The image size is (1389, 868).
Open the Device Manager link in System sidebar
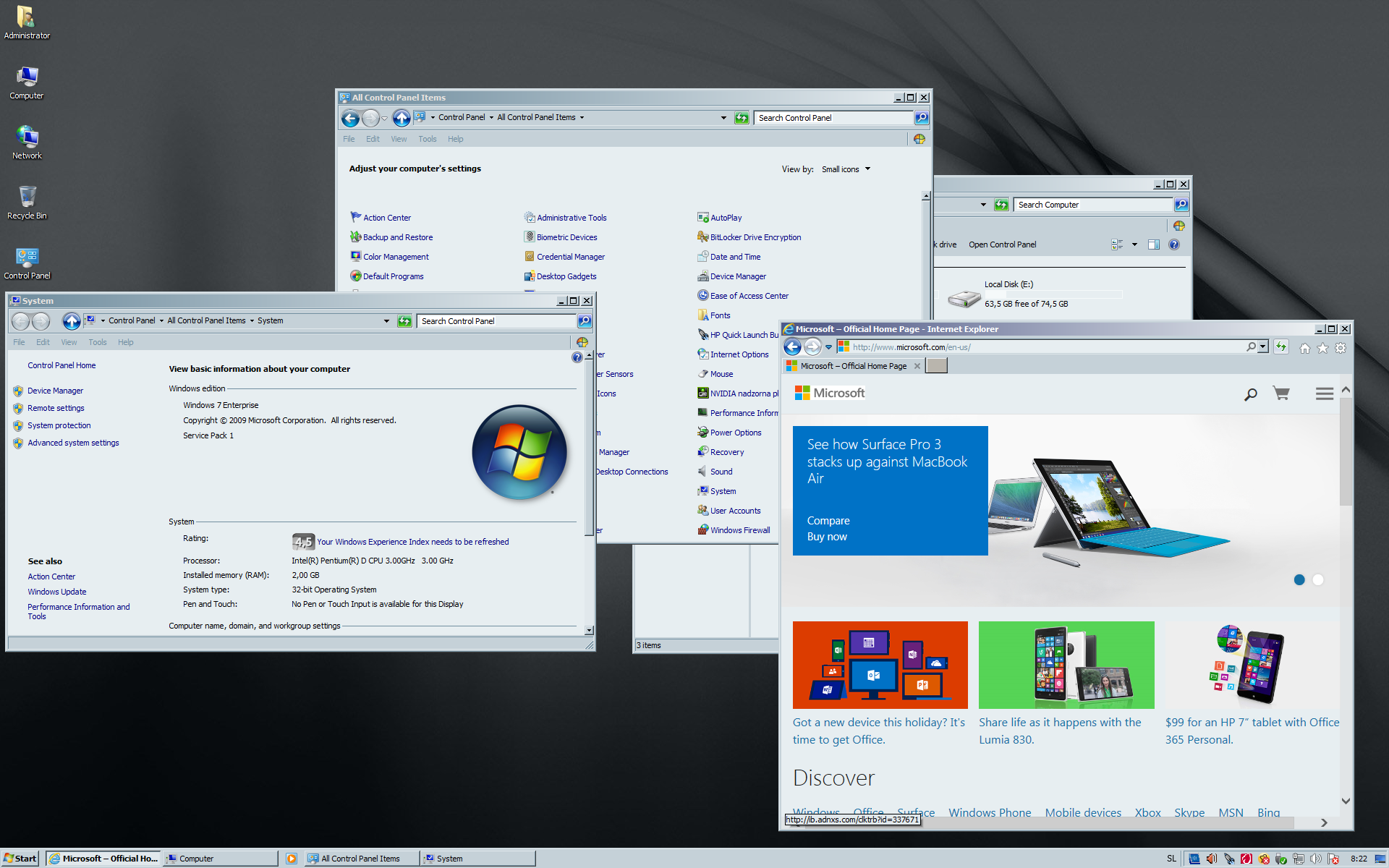click(55, 391)
